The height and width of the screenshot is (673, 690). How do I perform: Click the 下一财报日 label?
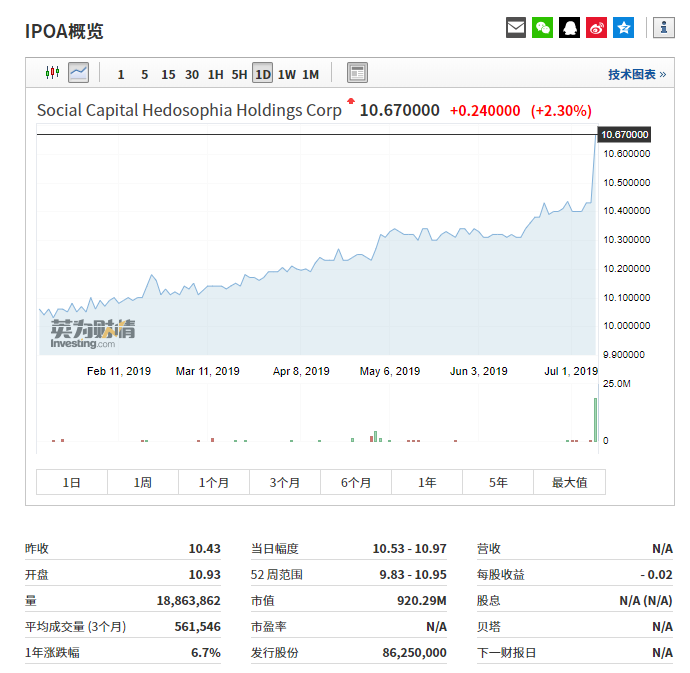[x=506, y=652]
